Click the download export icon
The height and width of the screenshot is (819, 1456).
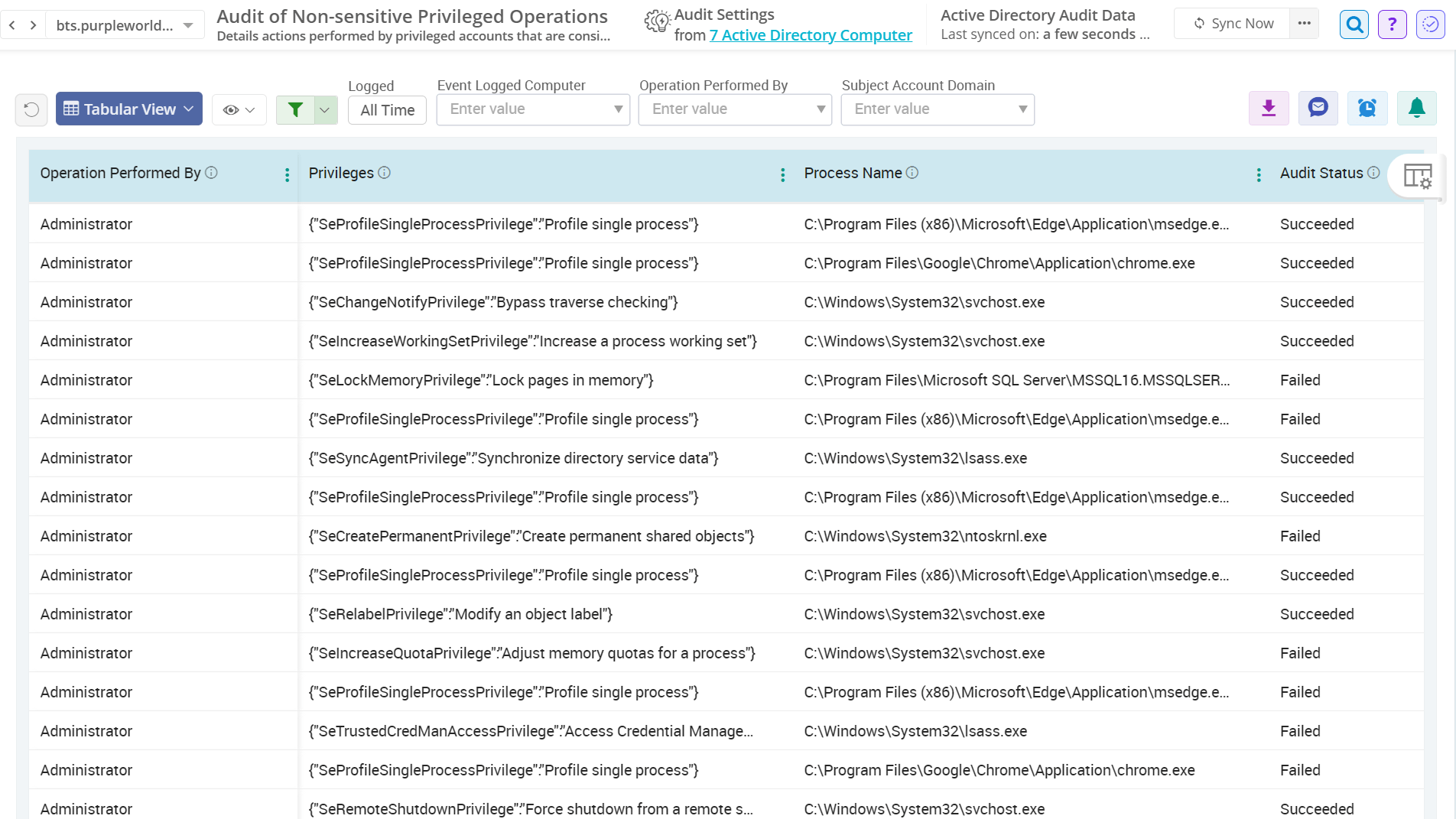(1269, 108)
